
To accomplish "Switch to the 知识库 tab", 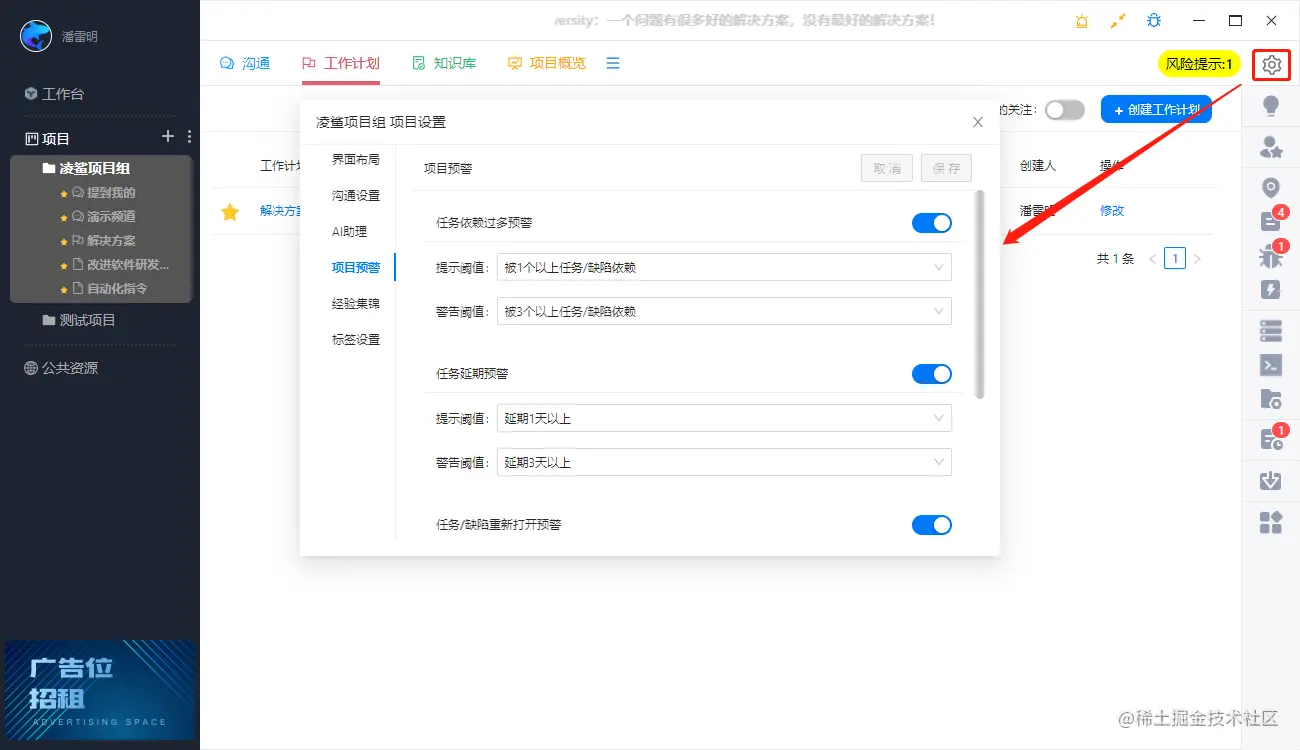I will point(444,63).
